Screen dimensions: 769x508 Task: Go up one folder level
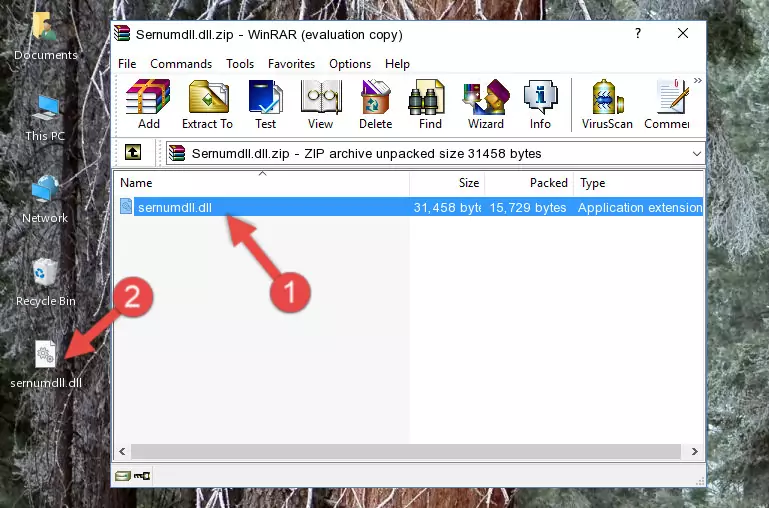[x=133, y=152]
